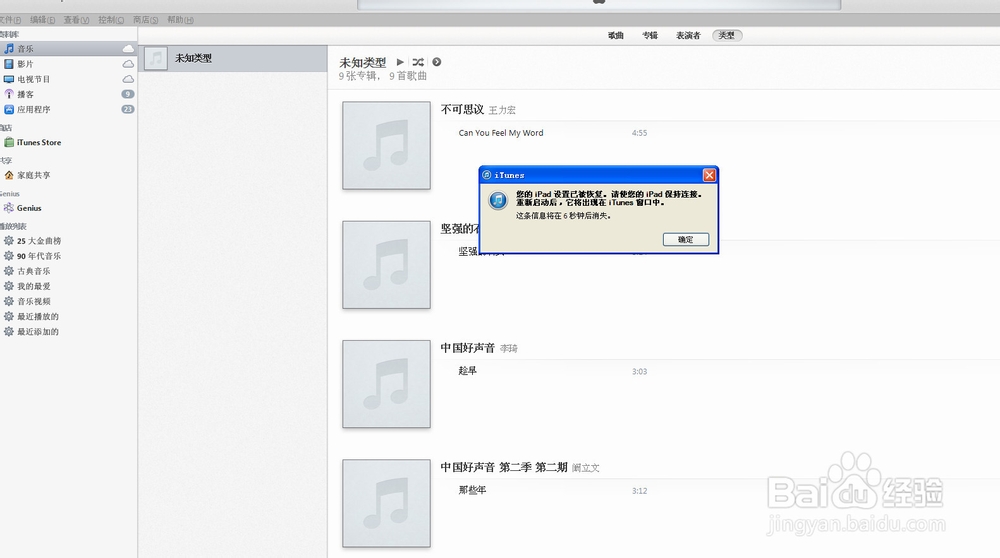Switch to the 歌曲 view tab
Image resolution: width=1000 pixels, height=558 pixels.
pyautogui.click(x=615, y=36)
